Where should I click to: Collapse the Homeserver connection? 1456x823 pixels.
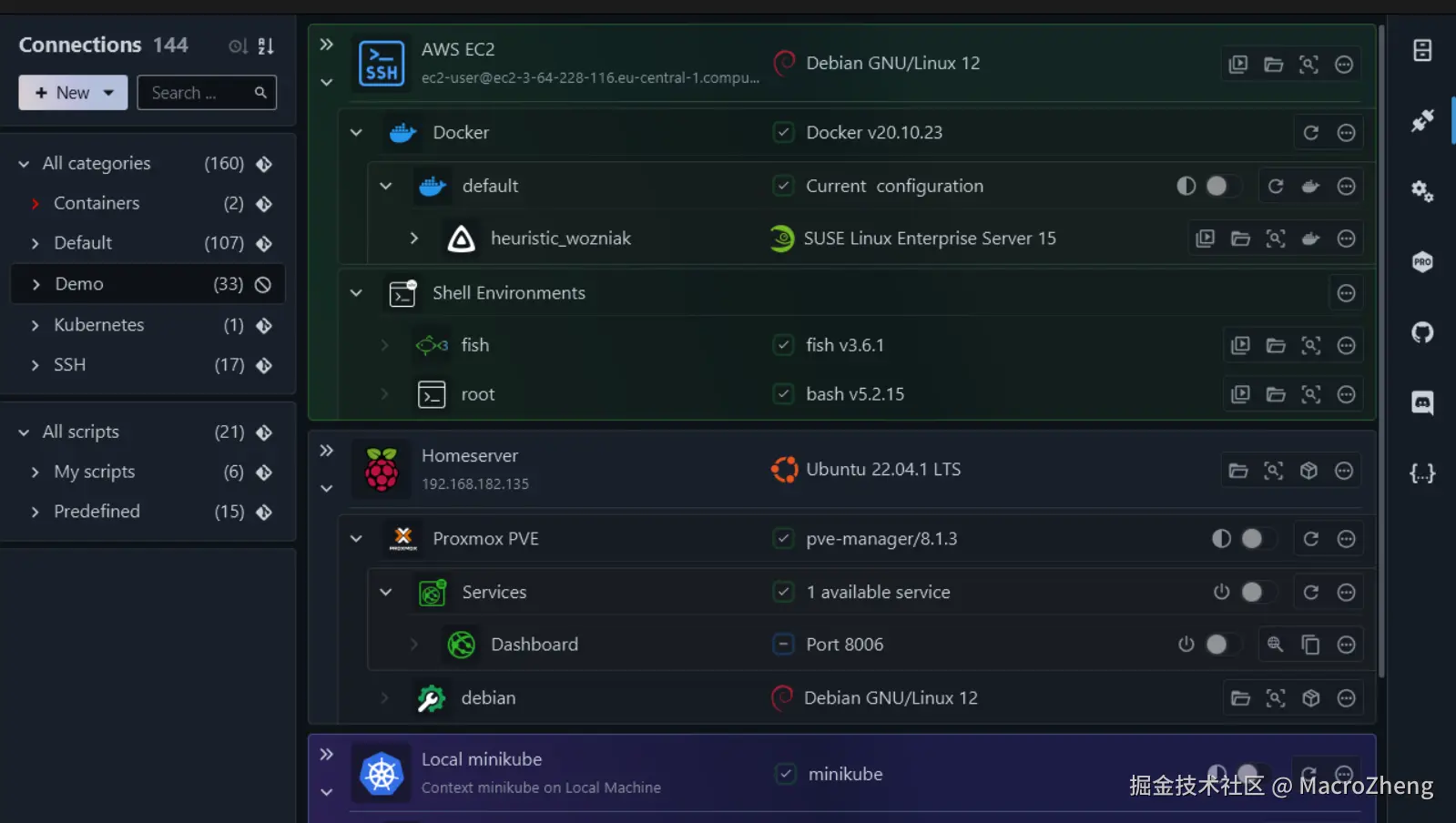tap(327, 489)
